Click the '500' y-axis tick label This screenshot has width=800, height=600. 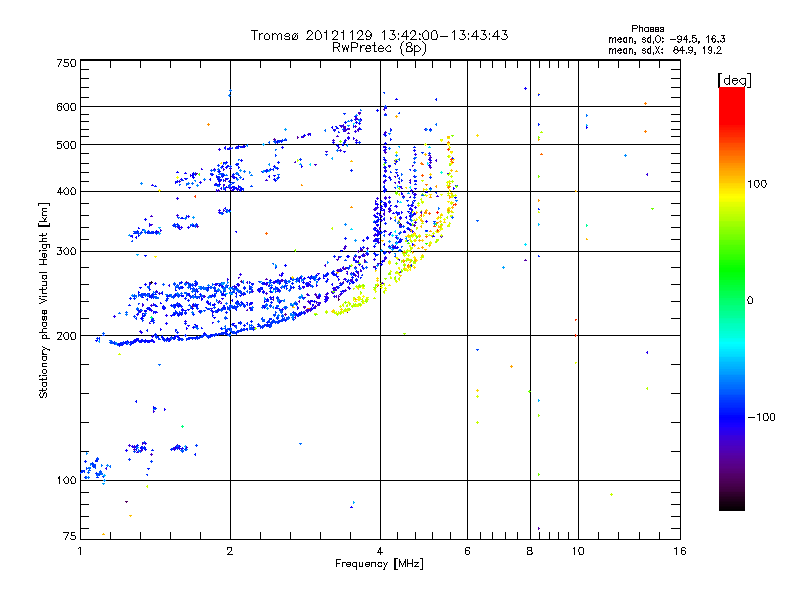point(66,145)
